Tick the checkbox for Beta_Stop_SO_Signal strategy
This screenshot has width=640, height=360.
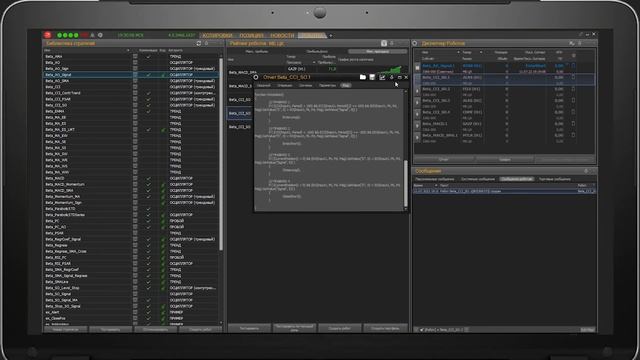point(135,306)
